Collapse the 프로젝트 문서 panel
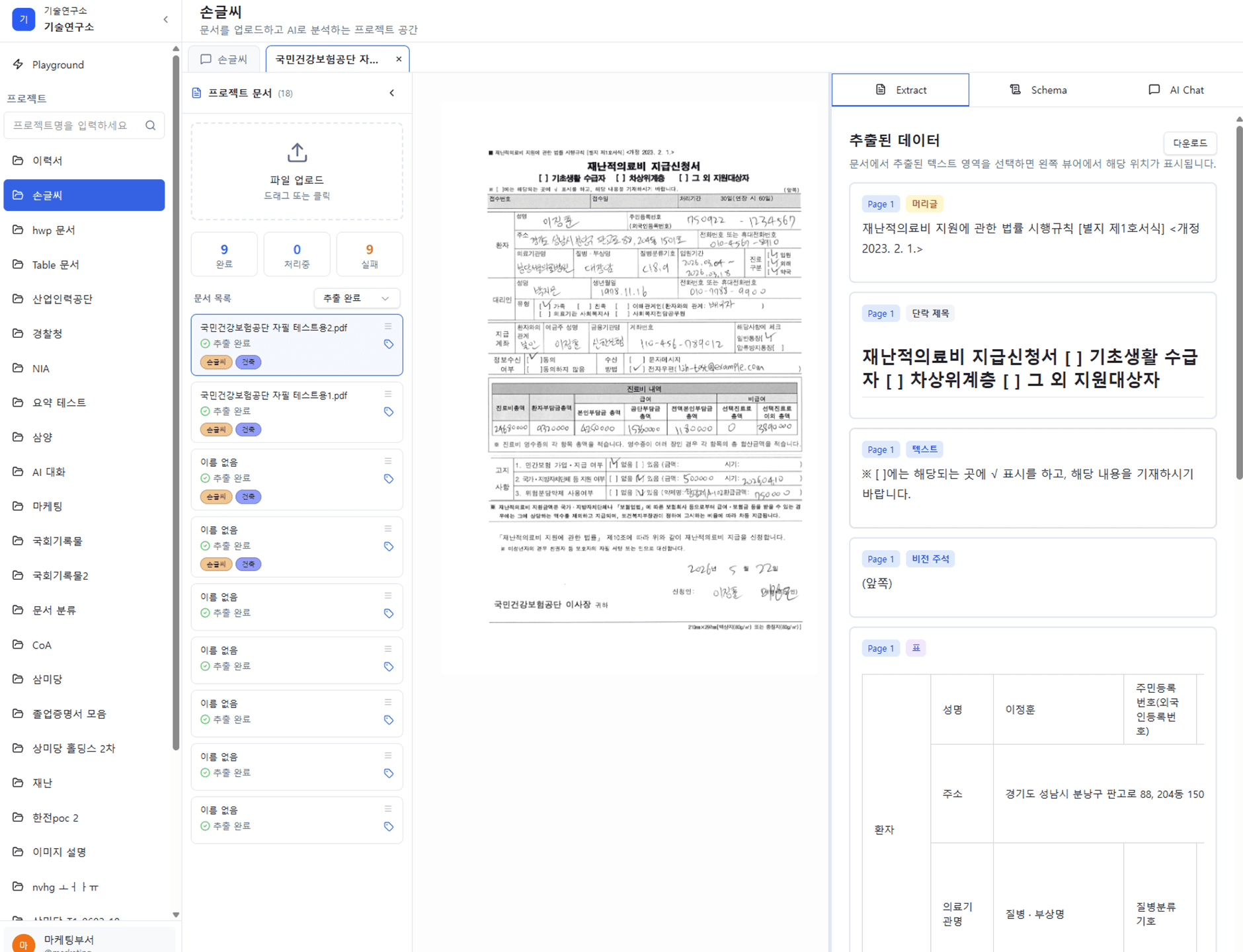This screenshot has width=1243, height=952. [391, 93]
